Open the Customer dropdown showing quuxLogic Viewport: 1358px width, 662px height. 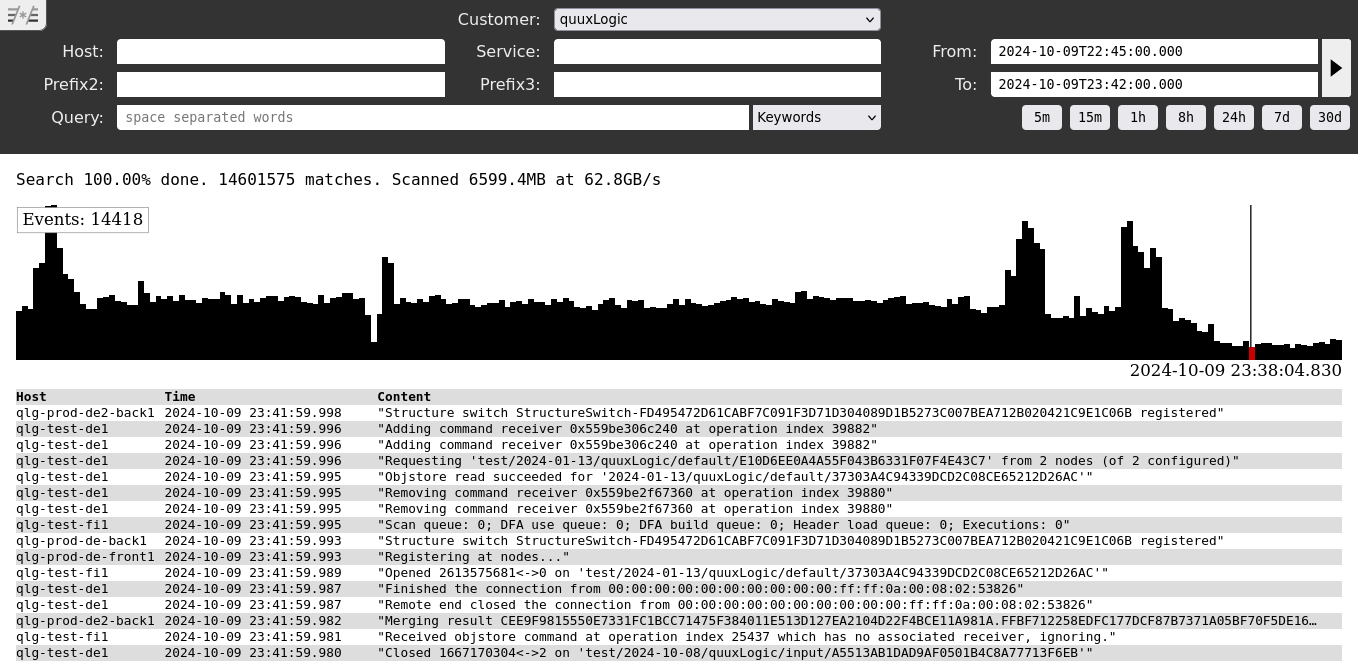coord(716,19)
